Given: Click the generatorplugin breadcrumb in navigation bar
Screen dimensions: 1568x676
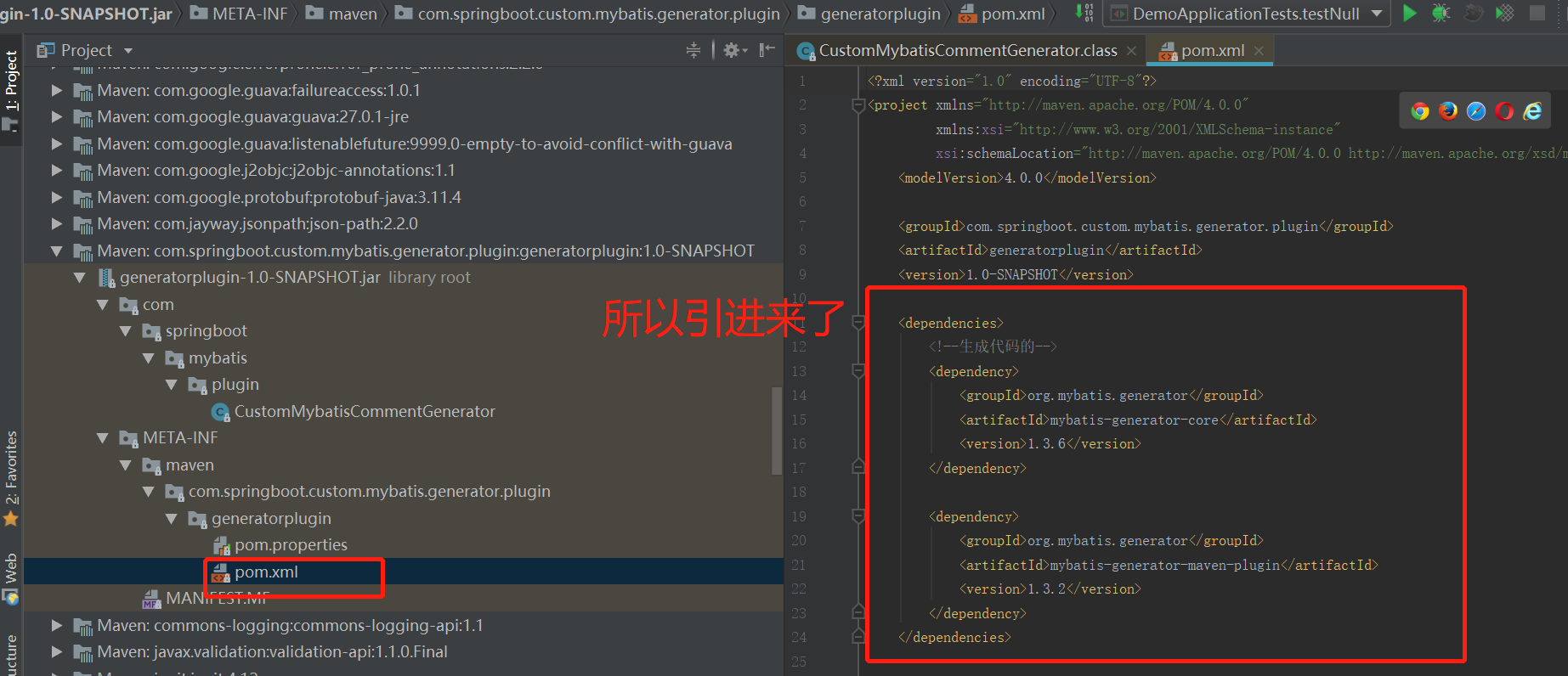Looking at the screenshot, I should click(869, 14).
